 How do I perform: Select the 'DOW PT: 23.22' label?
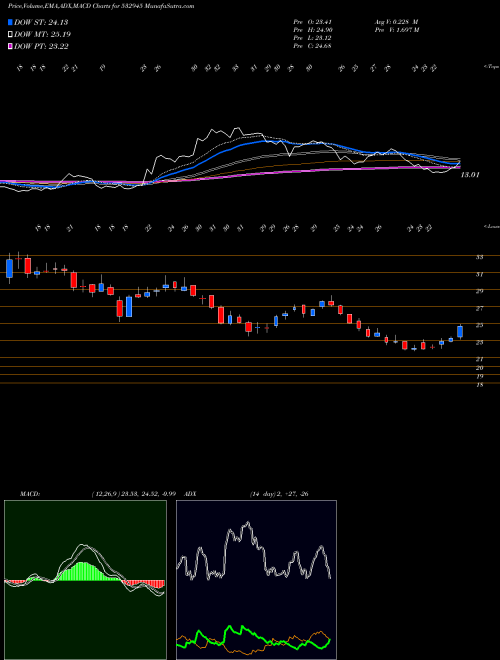[x=41, y=46]
